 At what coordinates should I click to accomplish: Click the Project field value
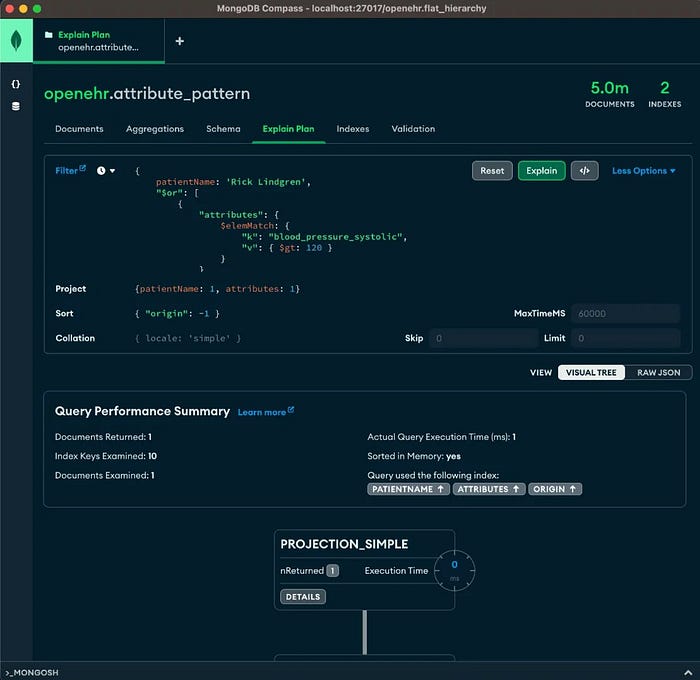[217, 289]
